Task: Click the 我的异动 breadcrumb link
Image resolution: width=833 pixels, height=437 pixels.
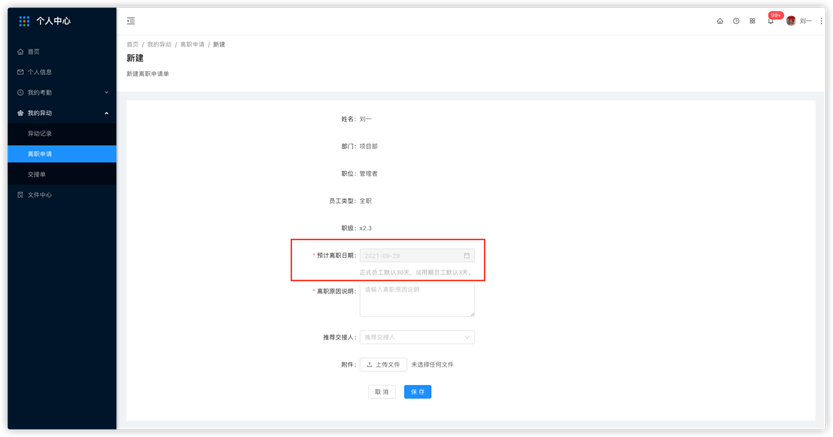Action: pos(159,45)
